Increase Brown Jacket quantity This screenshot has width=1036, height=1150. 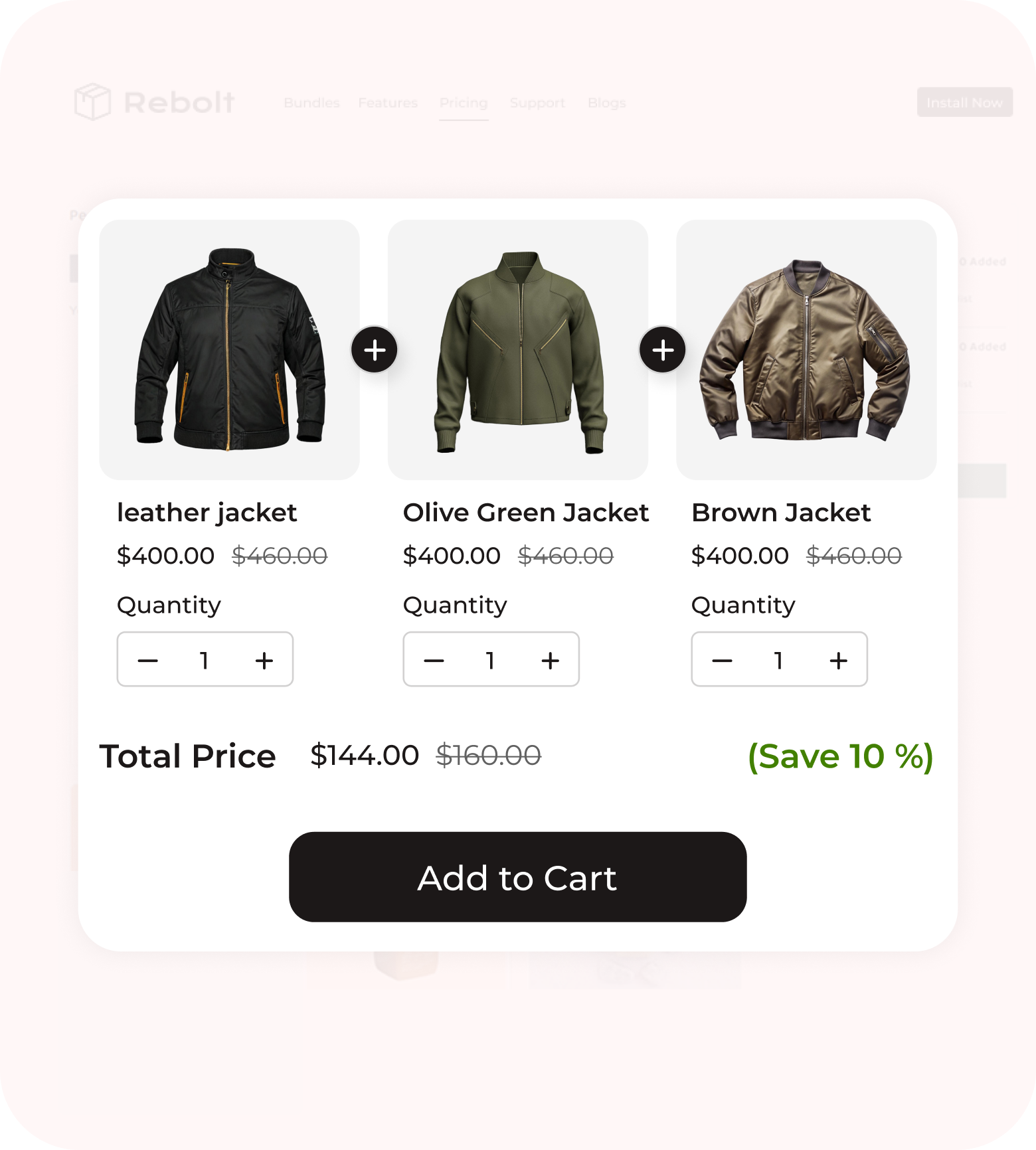(x=839, y=660)
